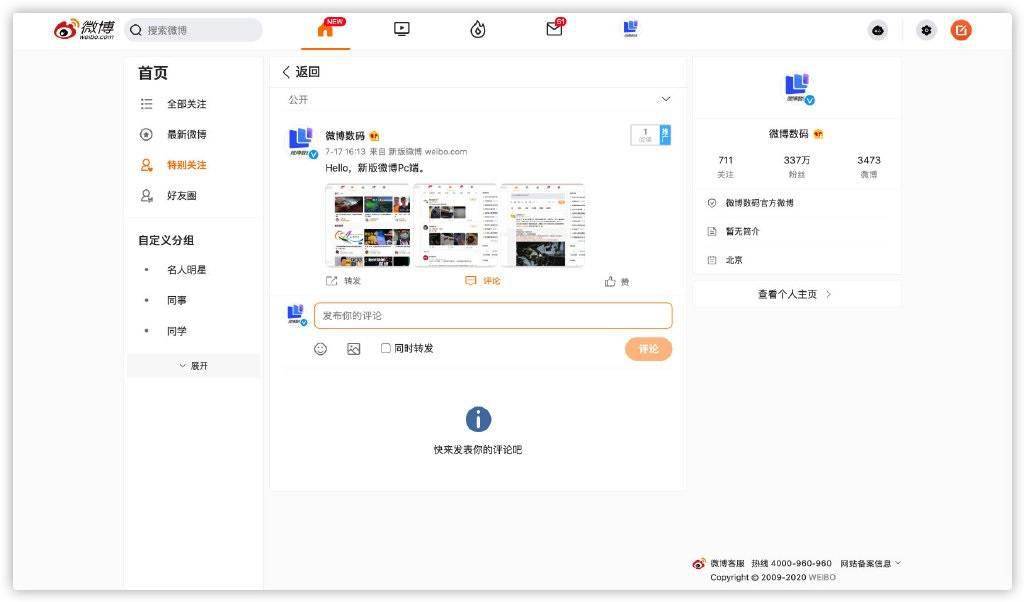1024x602 pixels.
Task: Click the 暂无简介 bio line
Action: (x=742, y=231)
